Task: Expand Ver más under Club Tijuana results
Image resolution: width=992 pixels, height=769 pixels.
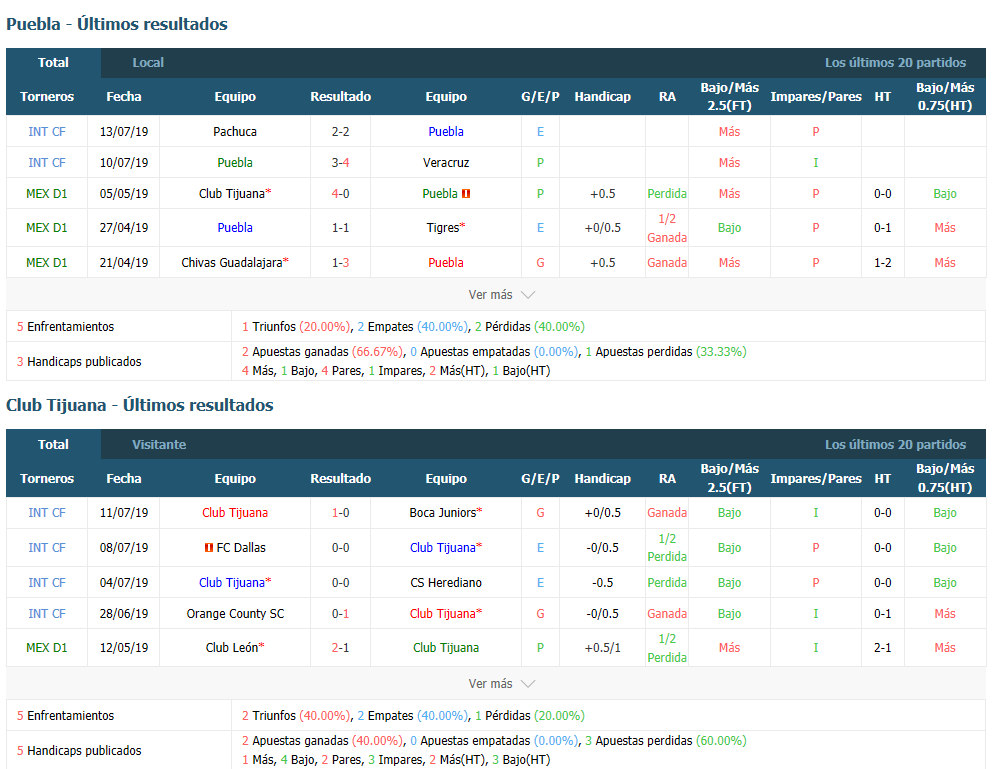Action: [x=502, y=684]
